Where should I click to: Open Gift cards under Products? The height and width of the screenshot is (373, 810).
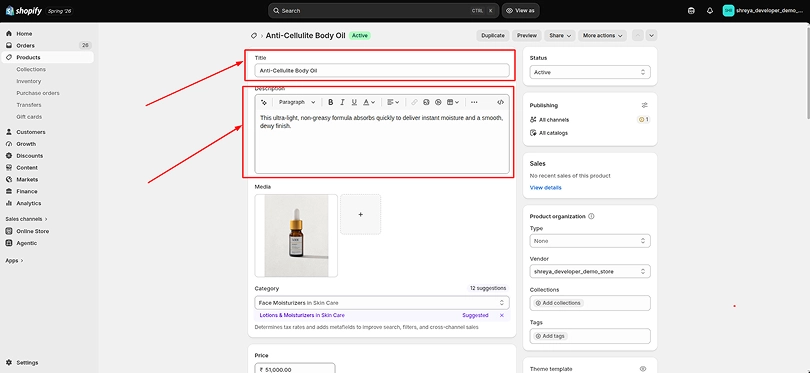coord(29,117)
